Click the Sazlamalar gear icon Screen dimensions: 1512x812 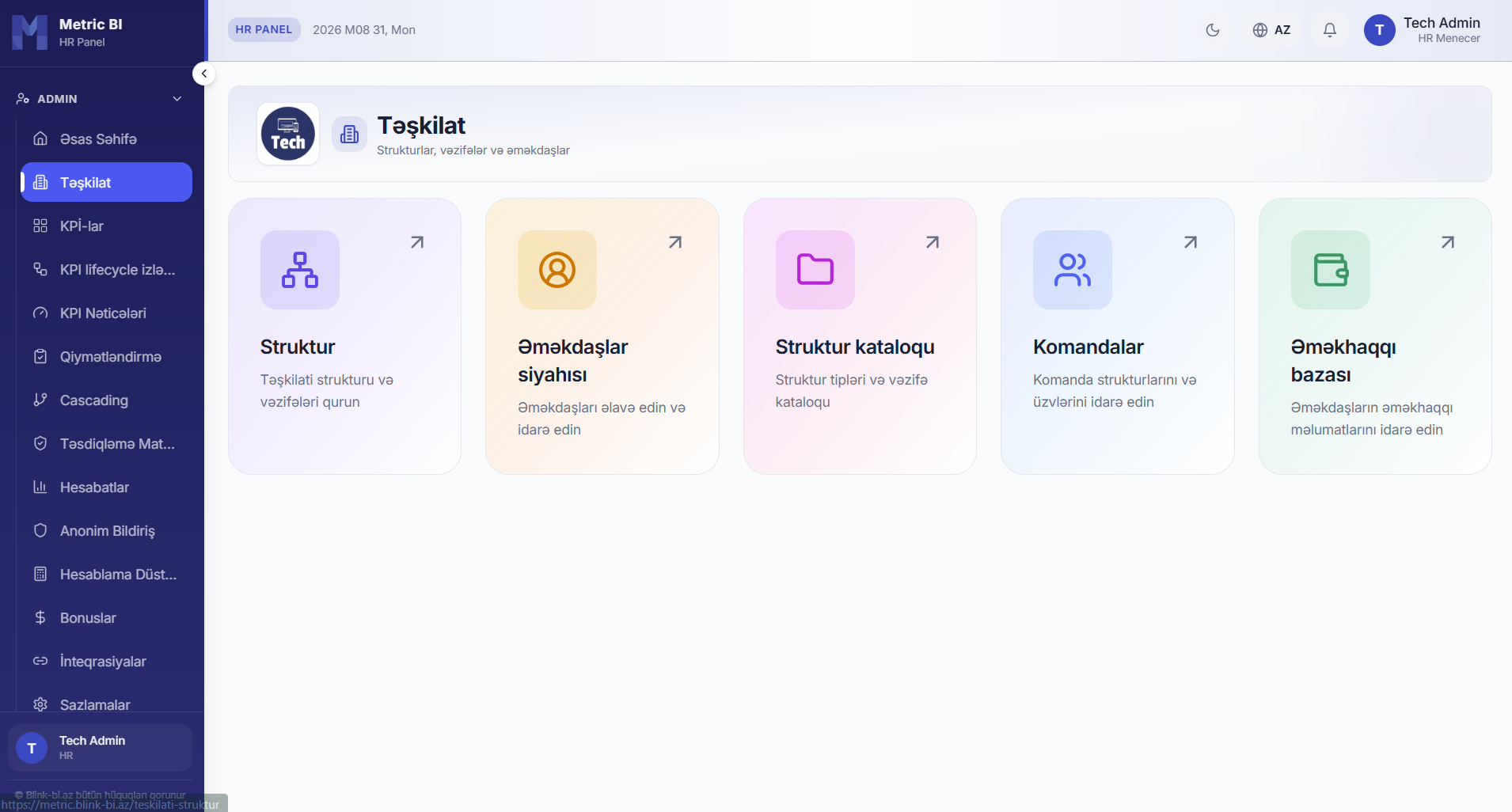click(40, 704)
